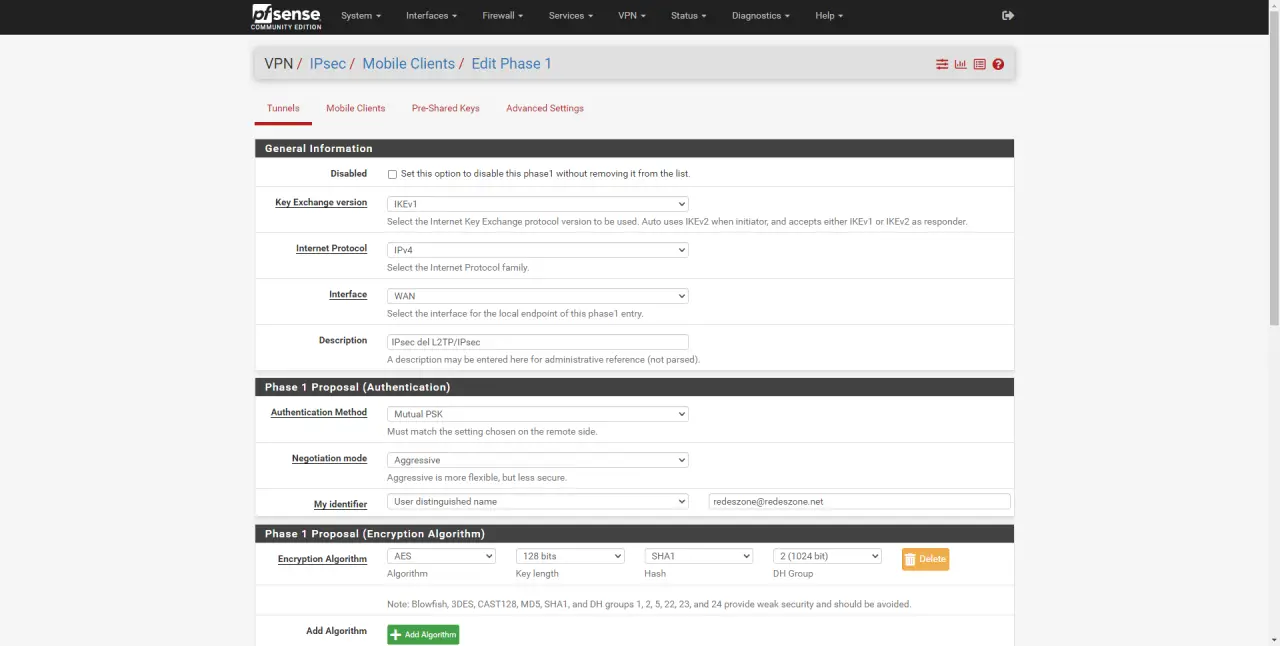Delete the AES encryption algorithm row
Screen dimensions: 1280x646
pos(925,559)
